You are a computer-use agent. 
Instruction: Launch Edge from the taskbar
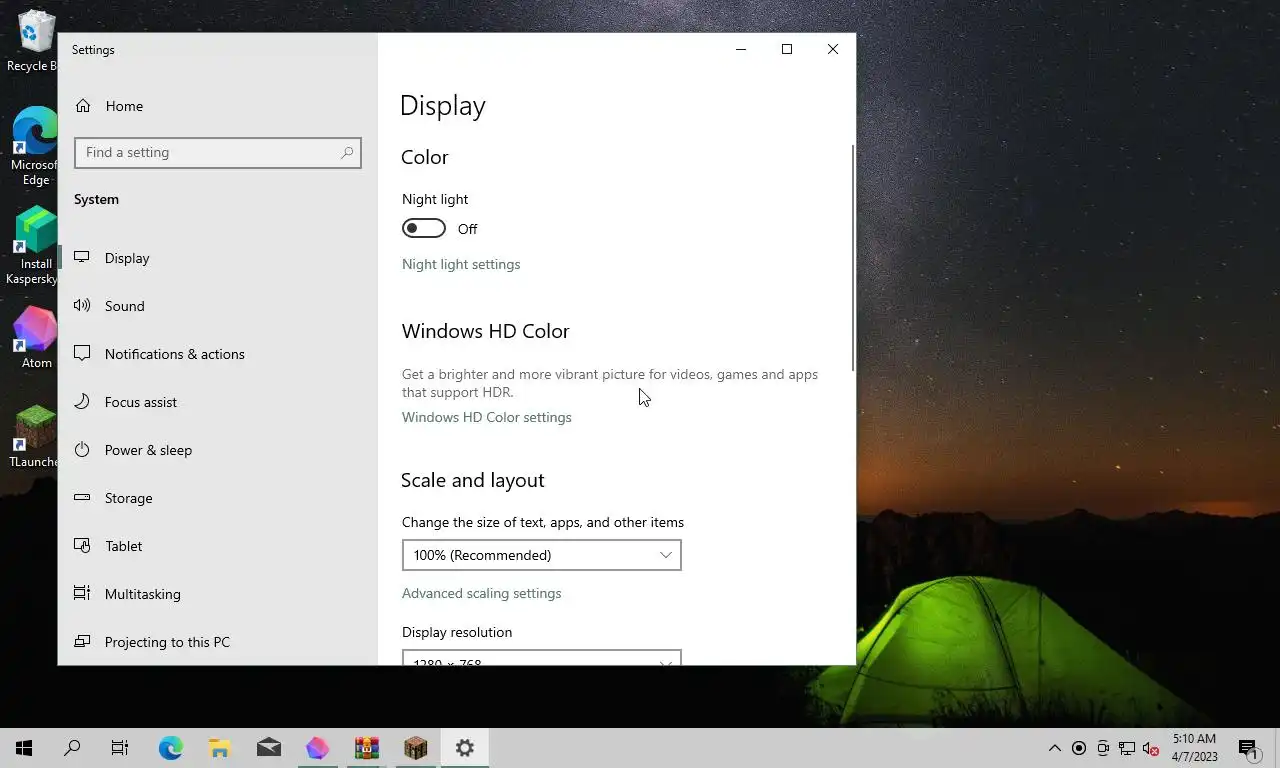(171, 748)
